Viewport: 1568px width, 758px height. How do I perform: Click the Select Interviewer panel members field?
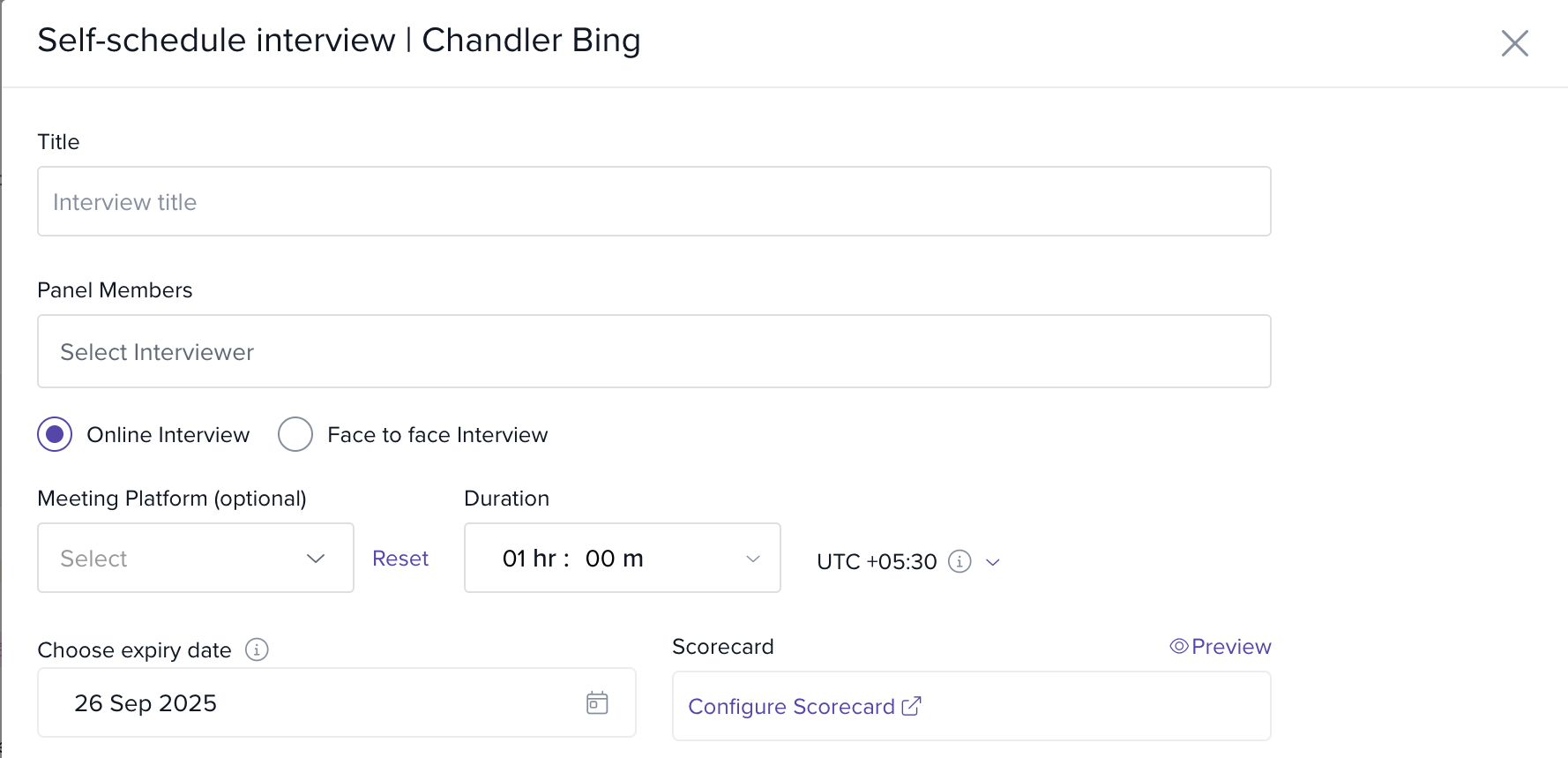coord(653,351)
